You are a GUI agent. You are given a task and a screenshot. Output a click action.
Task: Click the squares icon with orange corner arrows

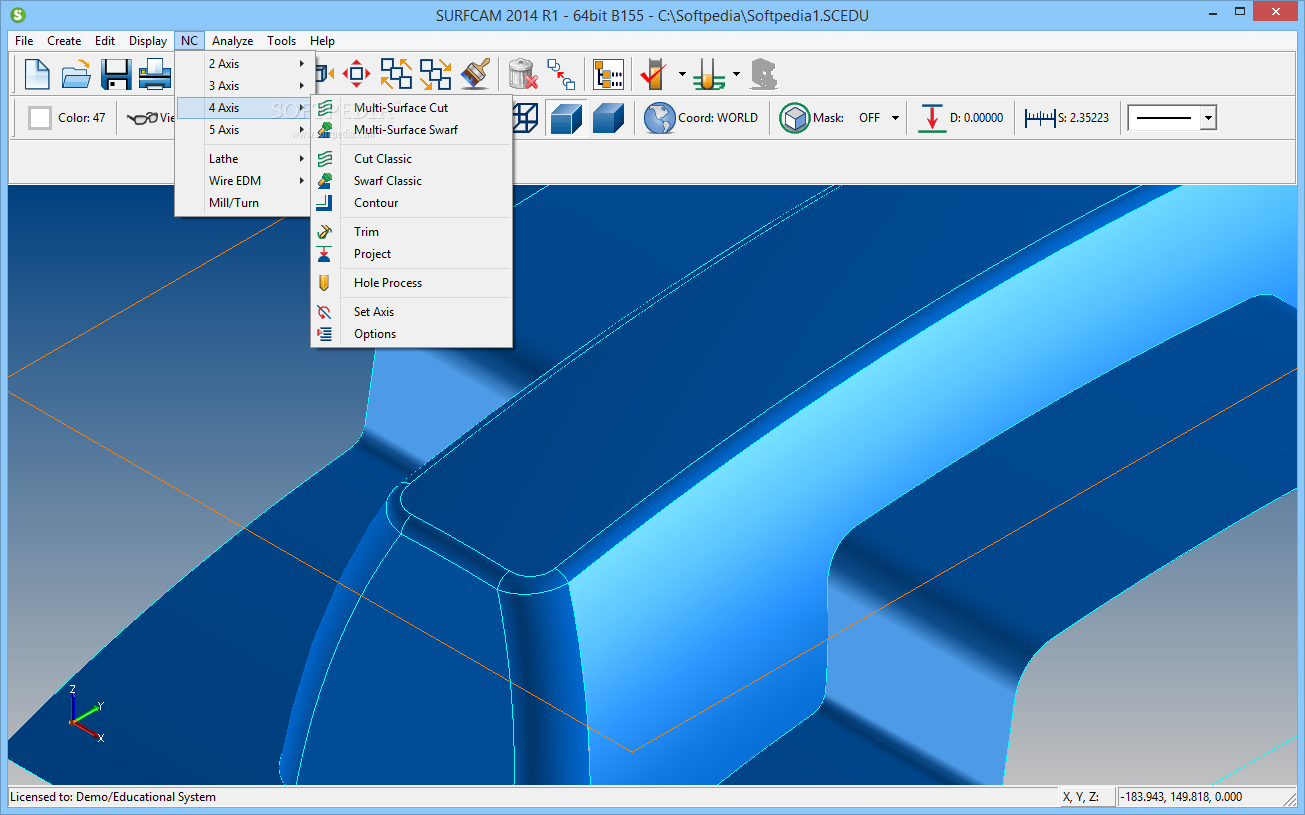pos(396,74)
